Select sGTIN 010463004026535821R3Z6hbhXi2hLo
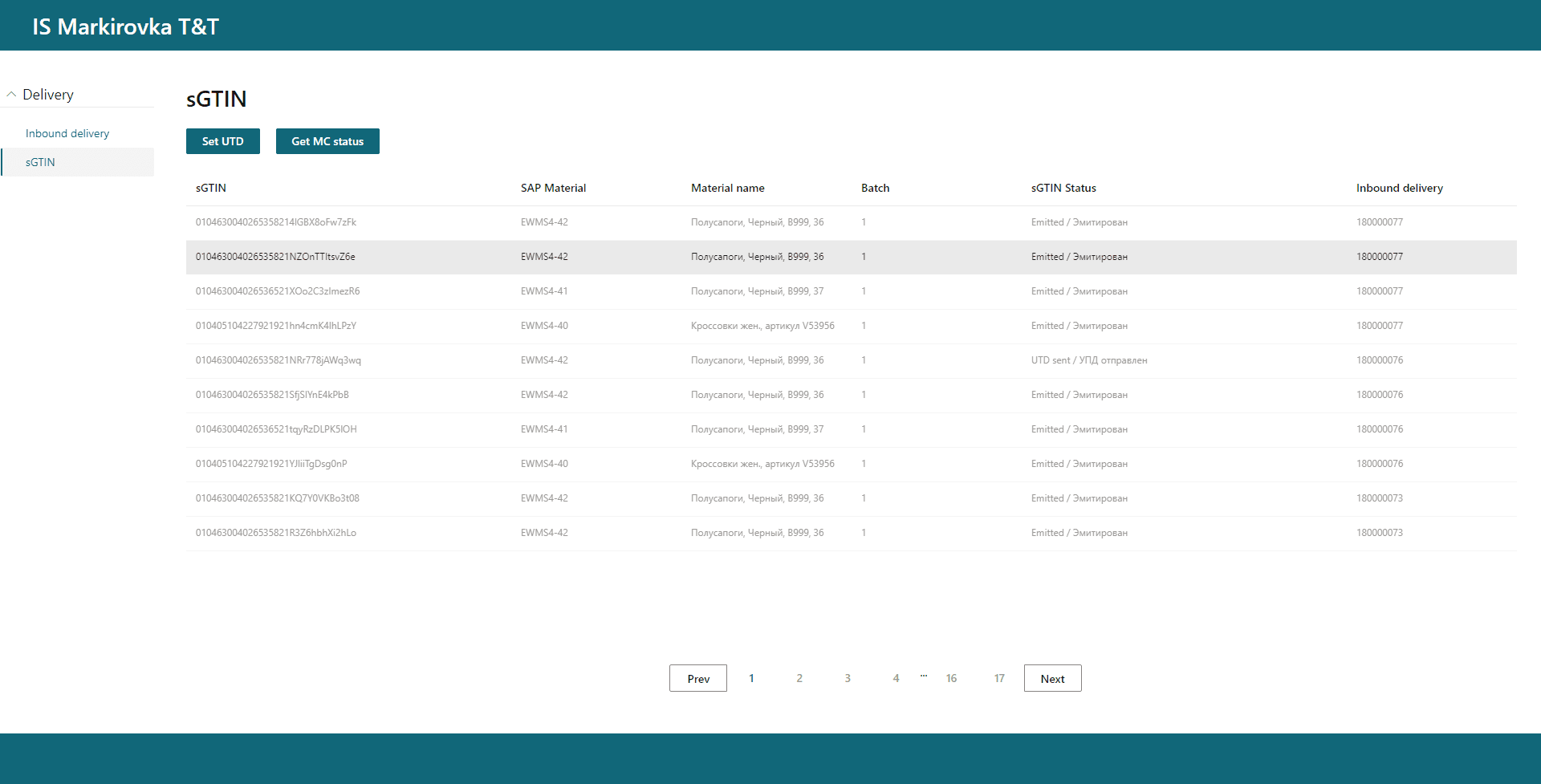The width and height of the screenshot is (1541, 784). (276, 533)
